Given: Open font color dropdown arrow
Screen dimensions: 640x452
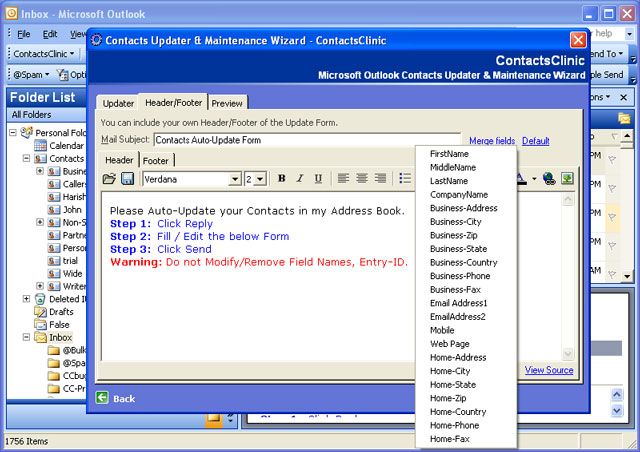Looking at the screenshot, I should coord(534,179).
